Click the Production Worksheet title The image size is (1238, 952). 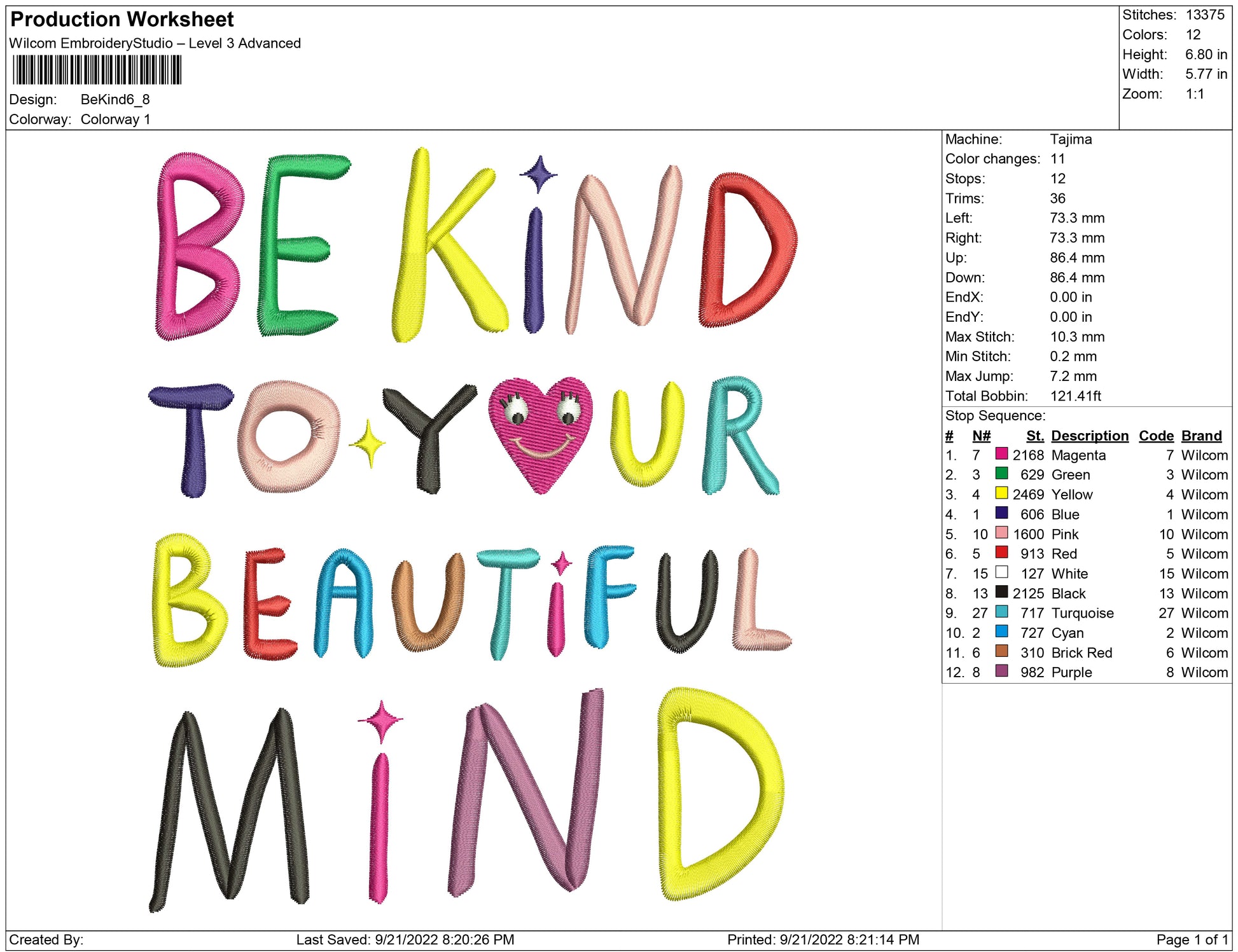pos(122,19)
